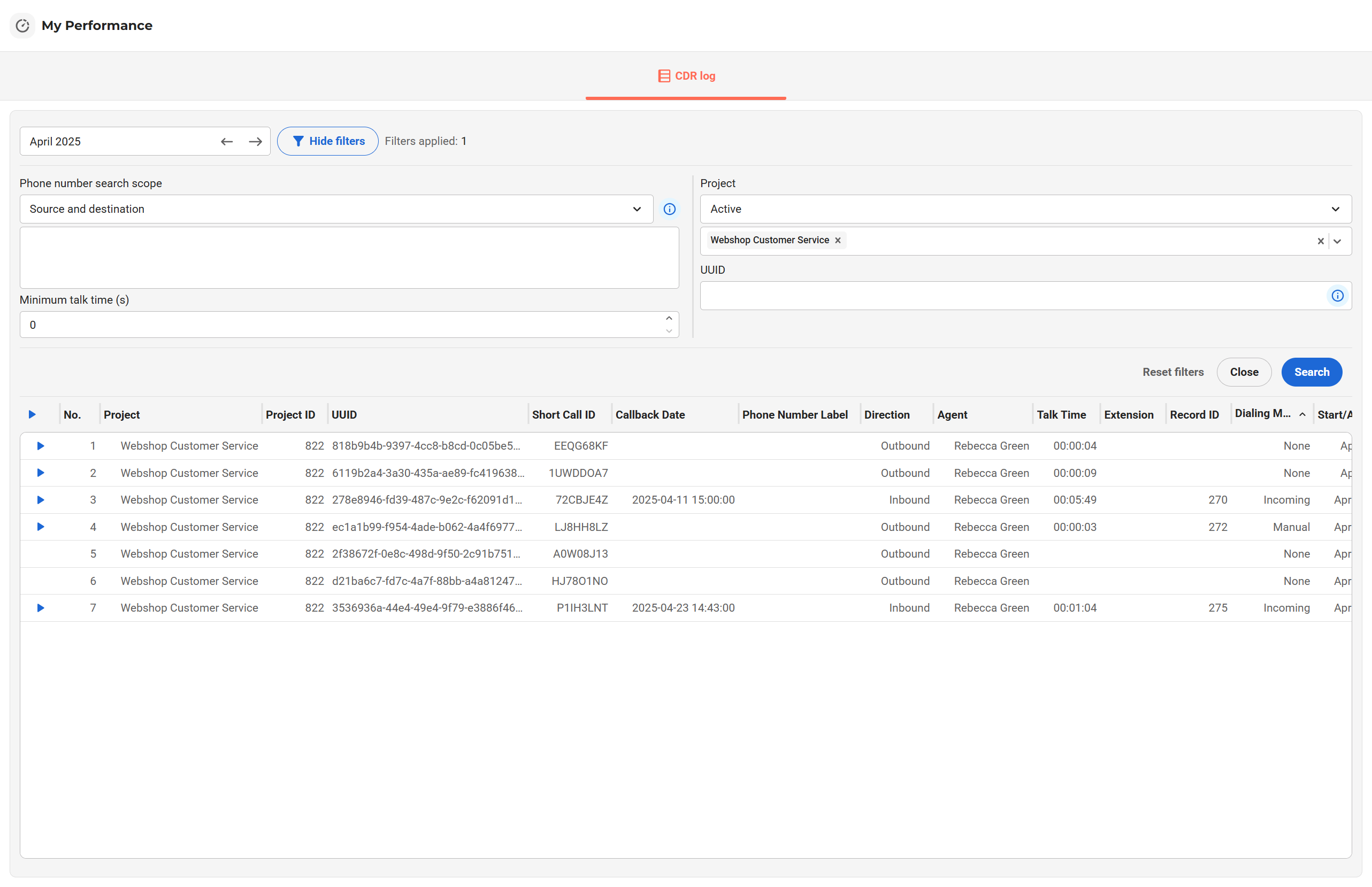
Task: Expand all rows with header arrow
Action: pyautogui.click(x=32, y=414)
